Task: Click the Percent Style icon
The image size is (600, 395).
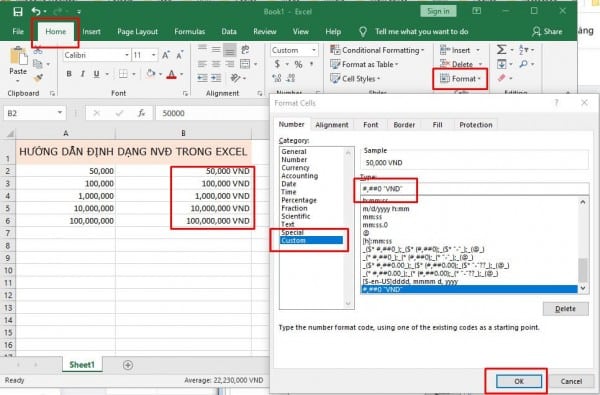Action: coord(298,64)
